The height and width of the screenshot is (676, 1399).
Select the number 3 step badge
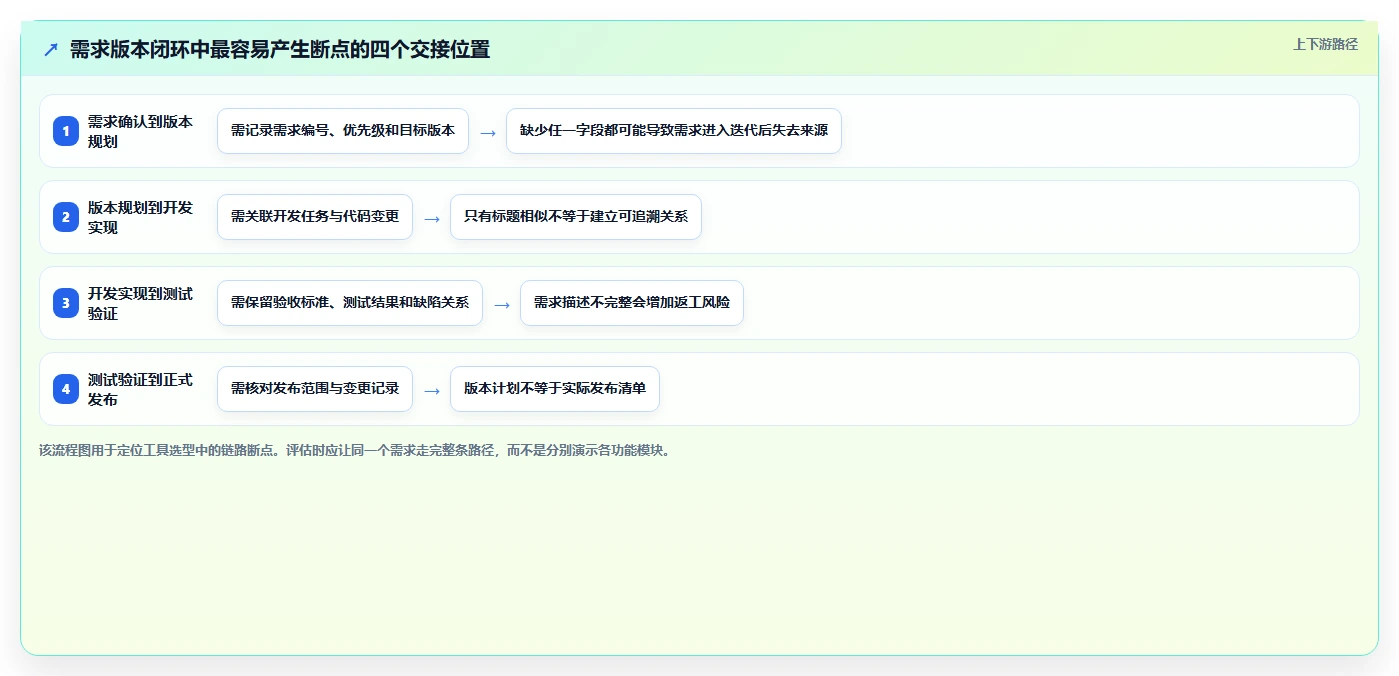[x=66, y=303]
